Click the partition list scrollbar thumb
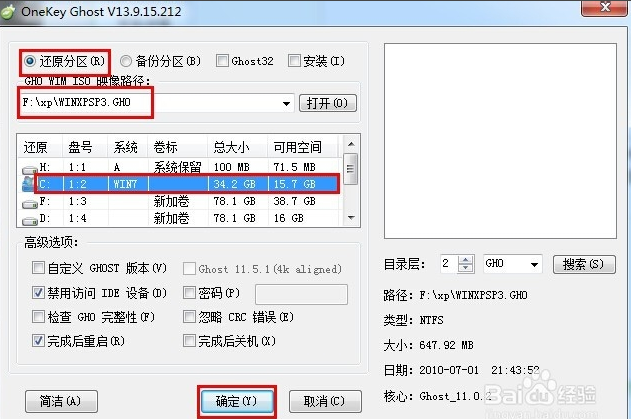This screenshot has height=419, width=631. 351,169
